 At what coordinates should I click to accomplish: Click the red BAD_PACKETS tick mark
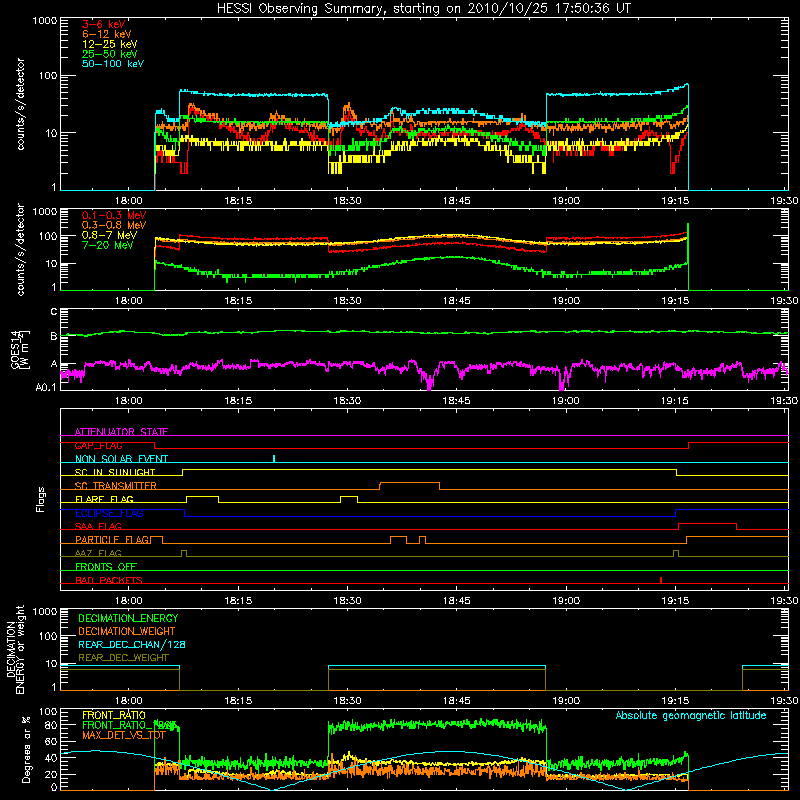tap(661, 580)
